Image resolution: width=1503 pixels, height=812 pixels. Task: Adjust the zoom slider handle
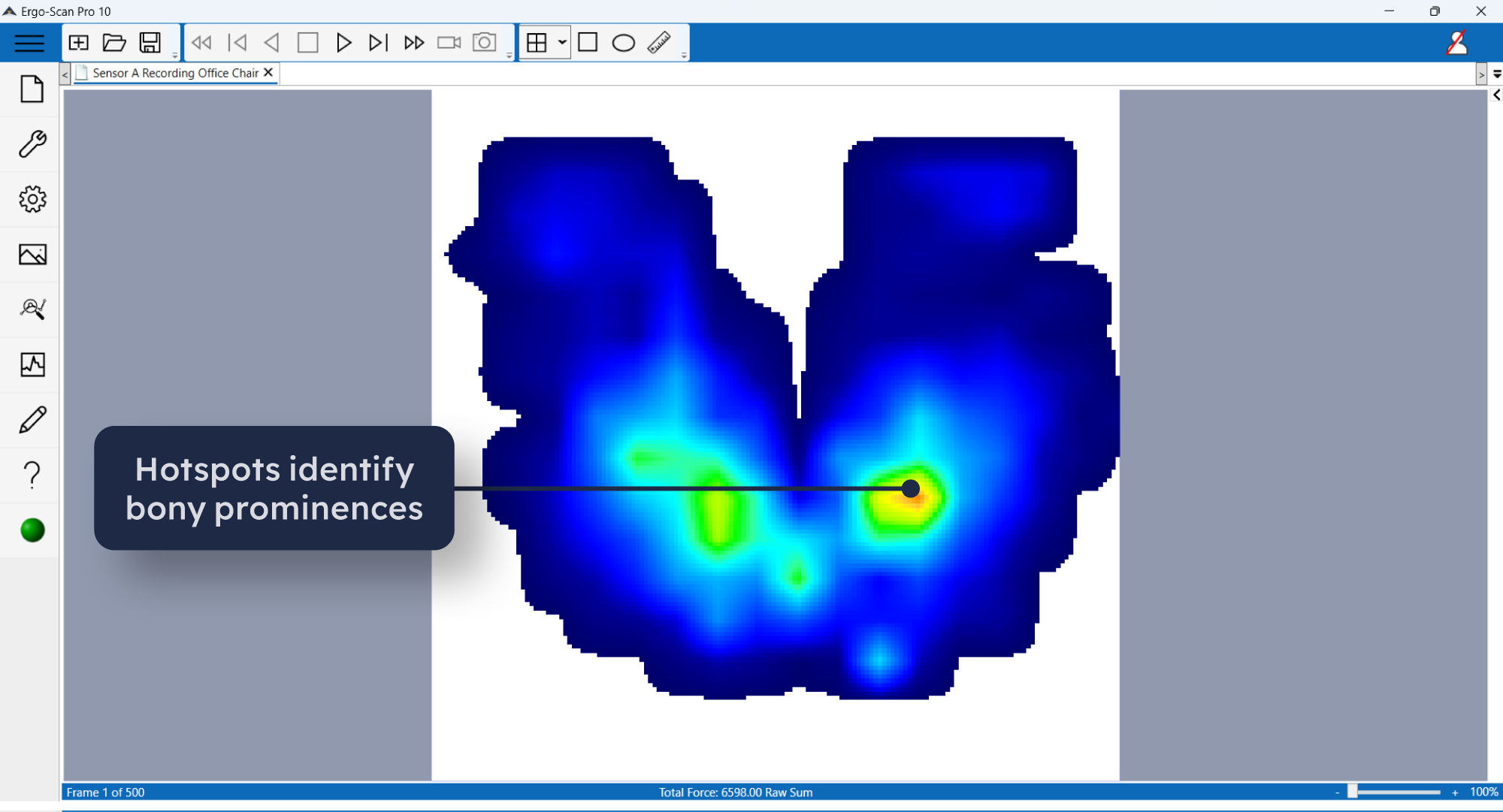point(1353,792)
